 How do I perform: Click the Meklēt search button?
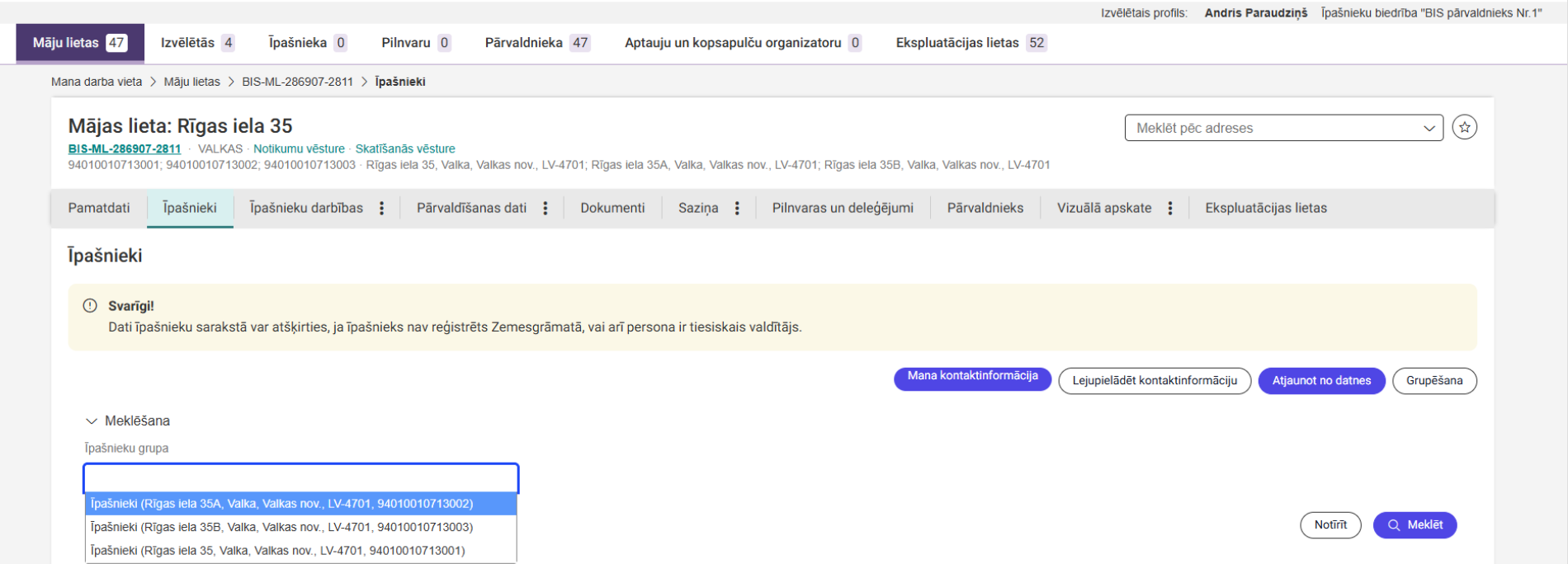1415,525
